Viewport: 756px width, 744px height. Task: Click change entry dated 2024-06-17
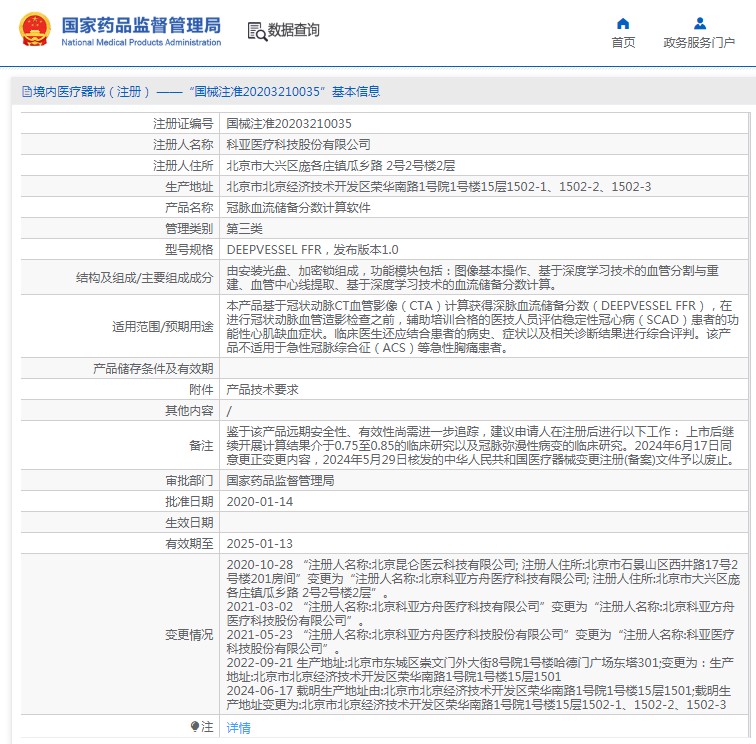click(x=479, y=698)
